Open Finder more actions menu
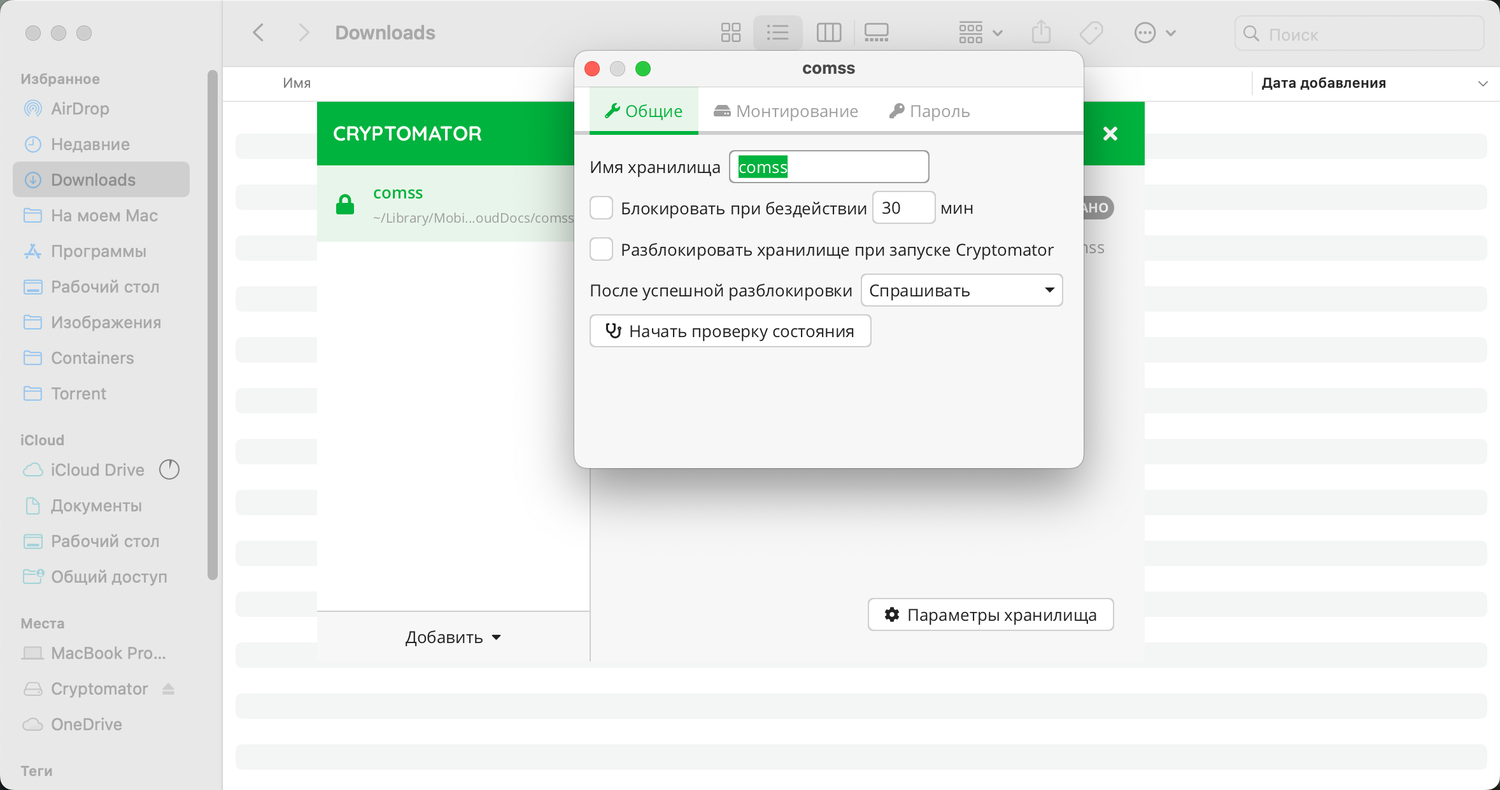 (x=1155, y=33)
